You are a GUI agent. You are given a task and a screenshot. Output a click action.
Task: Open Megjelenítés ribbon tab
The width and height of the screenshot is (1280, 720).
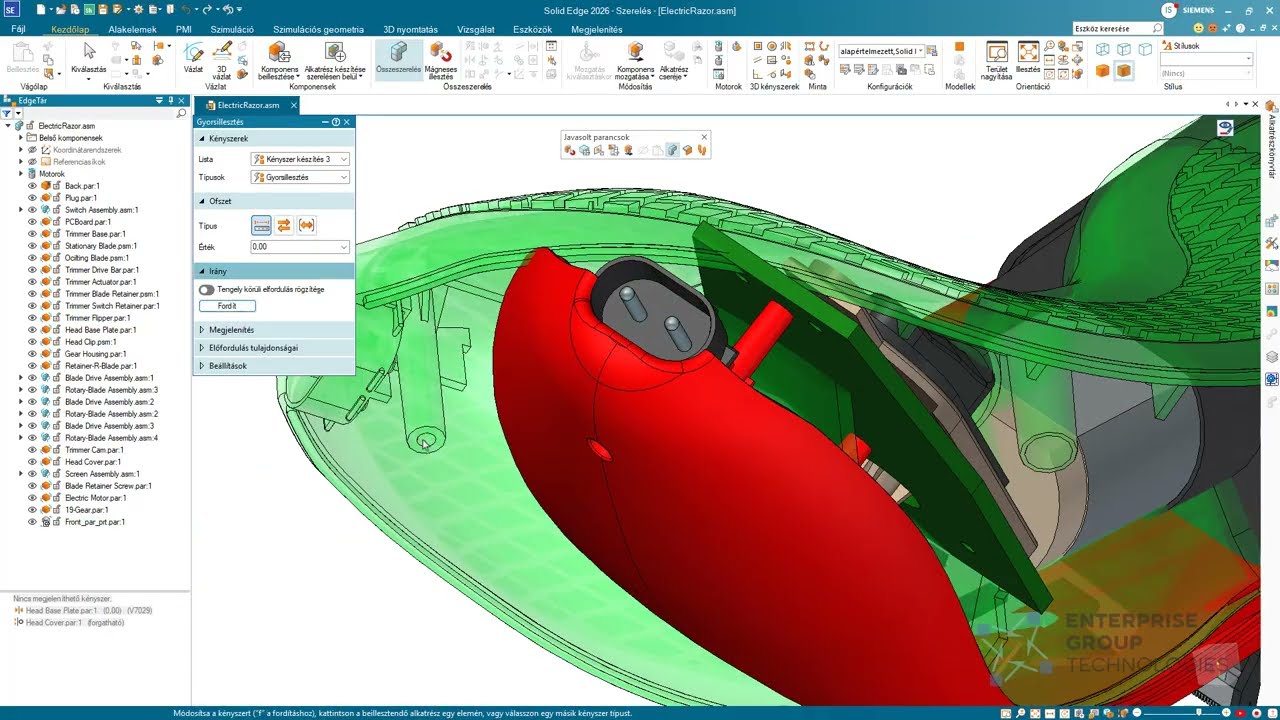597,29
